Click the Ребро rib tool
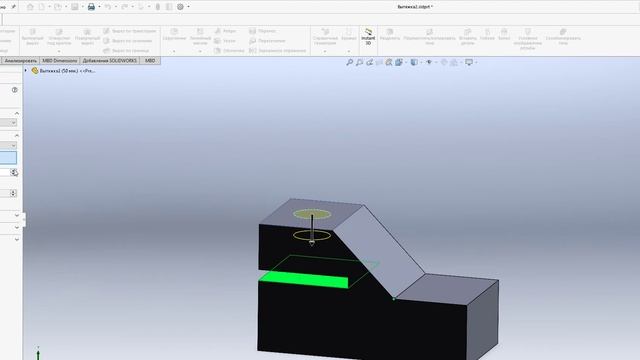The image size is (640, 360). [x=225, y=31]
